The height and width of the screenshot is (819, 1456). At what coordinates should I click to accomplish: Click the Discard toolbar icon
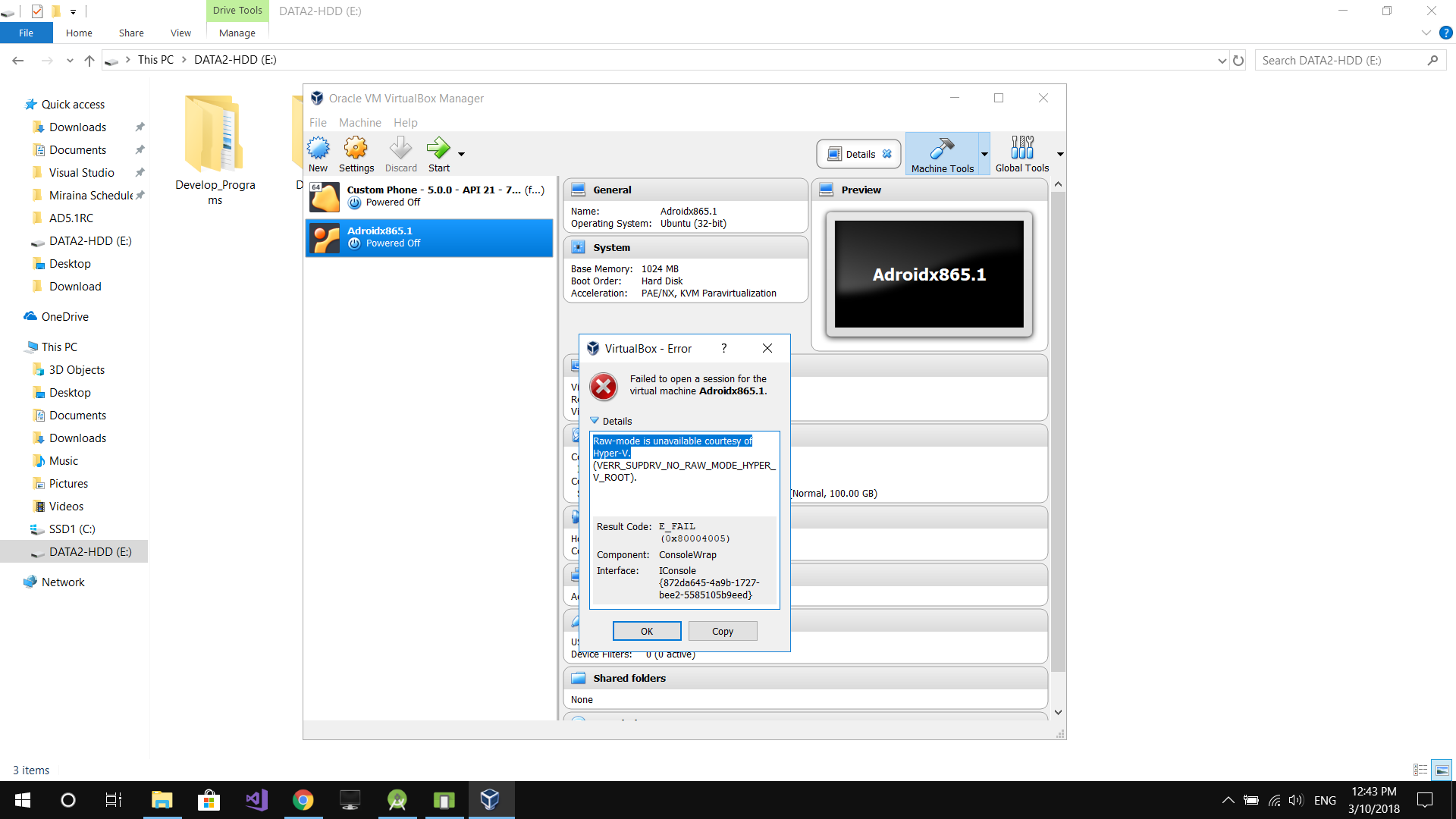pos(400,154)
